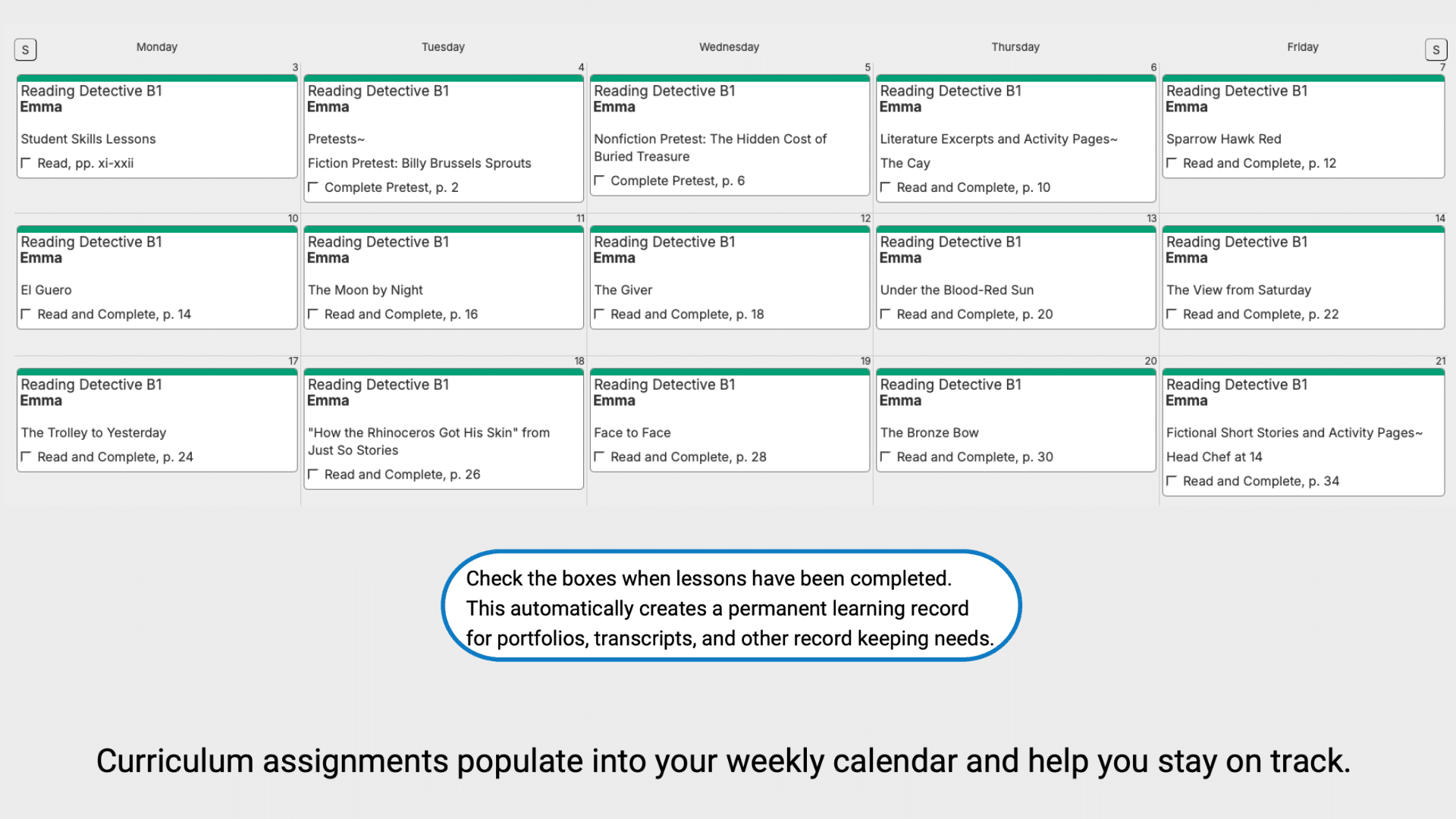Open The Bronze Bow lesson title
This screenshot has height=819, width=1456.
[929, 432]
